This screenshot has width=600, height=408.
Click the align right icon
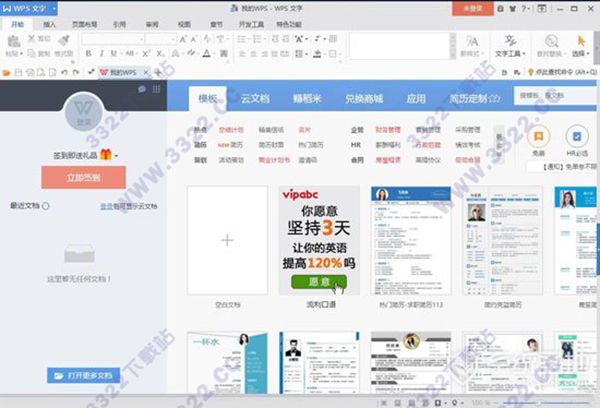coord(264,54)
